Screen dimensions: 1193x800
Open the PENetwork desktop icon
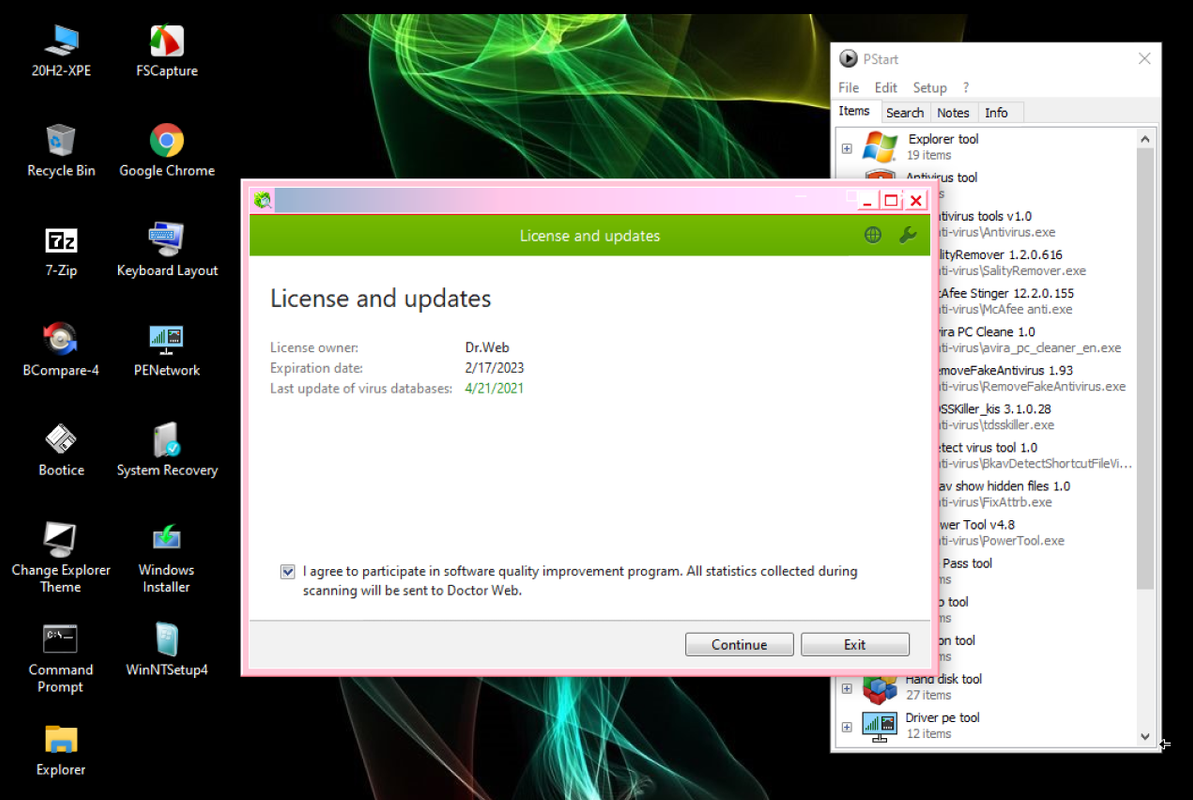pyautogui.click(x=167, y=350)
